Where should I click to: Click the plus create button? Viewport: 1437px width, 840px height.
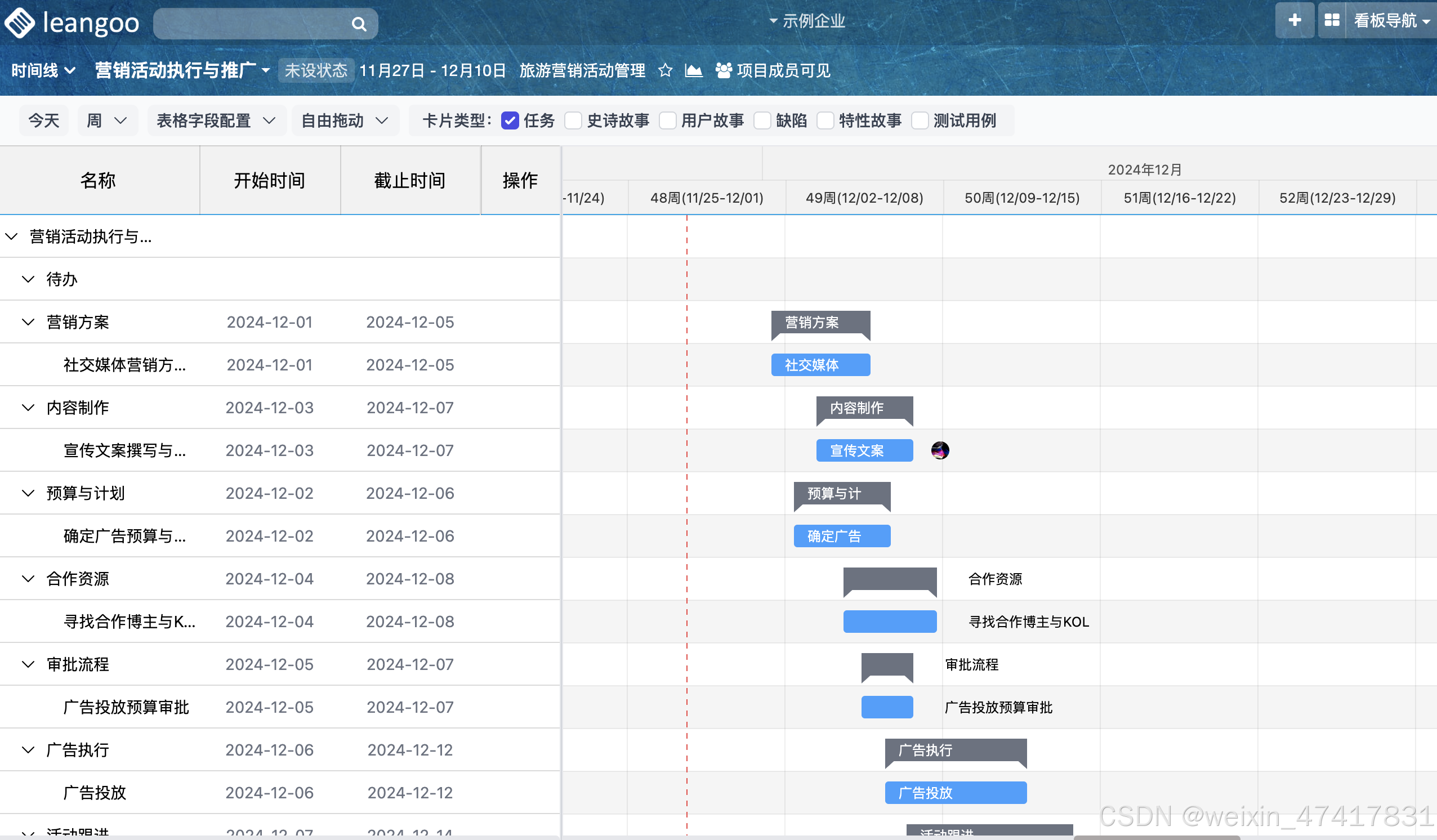1295,20
